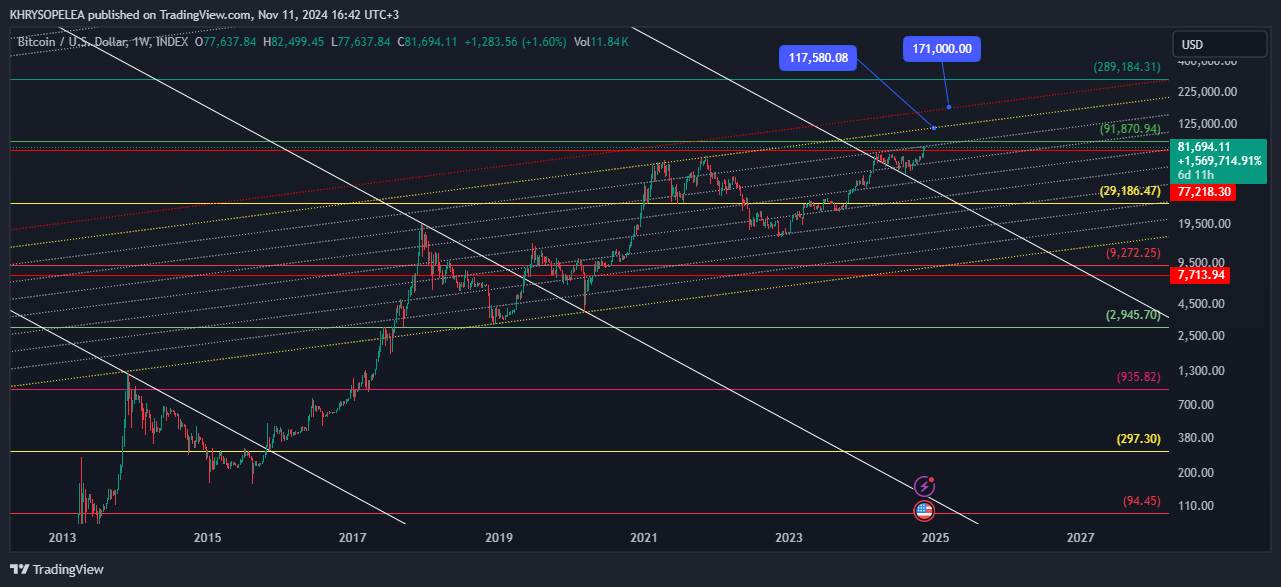
Task: Click the open value O77,637.84
Action: pos(226,42)
